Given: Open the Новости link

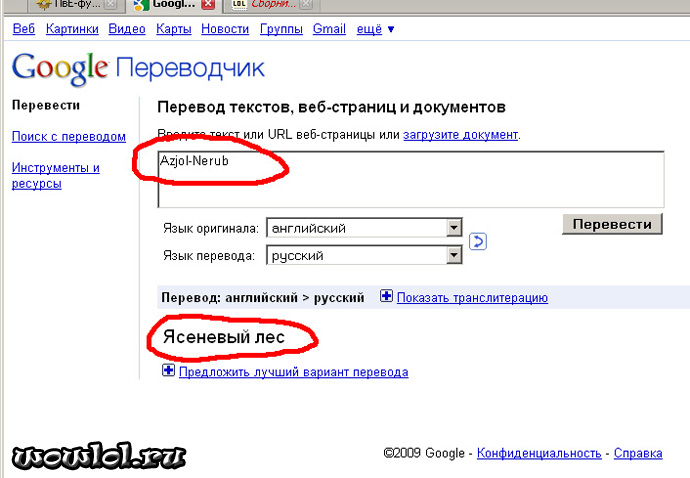Looking at the screenshot, I should point(225,29).
